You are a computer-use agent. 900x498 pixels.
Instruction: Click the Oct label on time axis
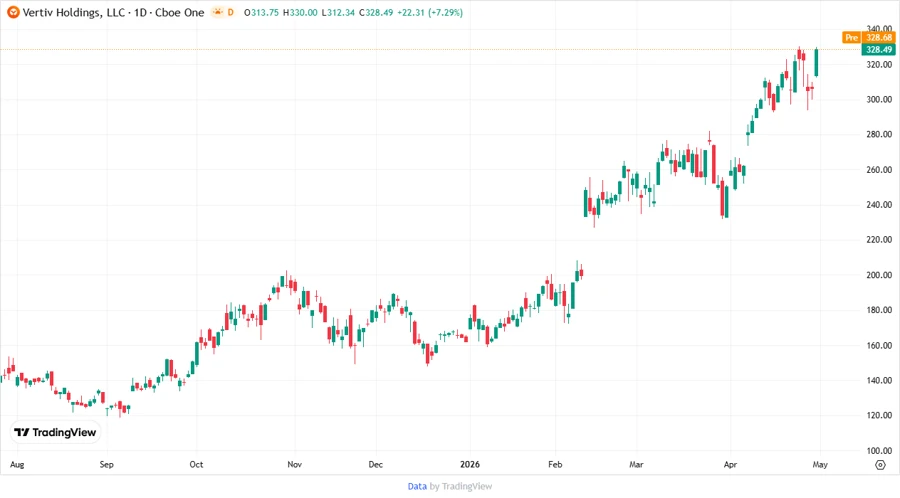coord(196,464)
